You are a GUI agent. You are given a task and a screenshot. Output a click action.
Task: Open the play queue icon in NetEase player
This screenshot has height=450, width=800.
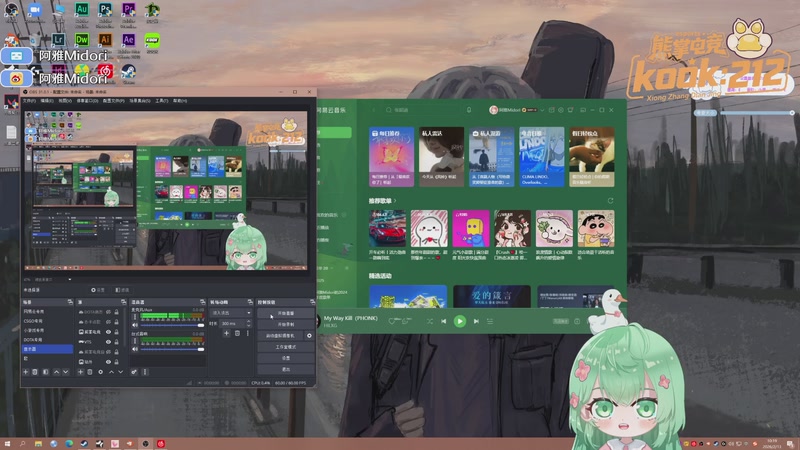point(490,321)
